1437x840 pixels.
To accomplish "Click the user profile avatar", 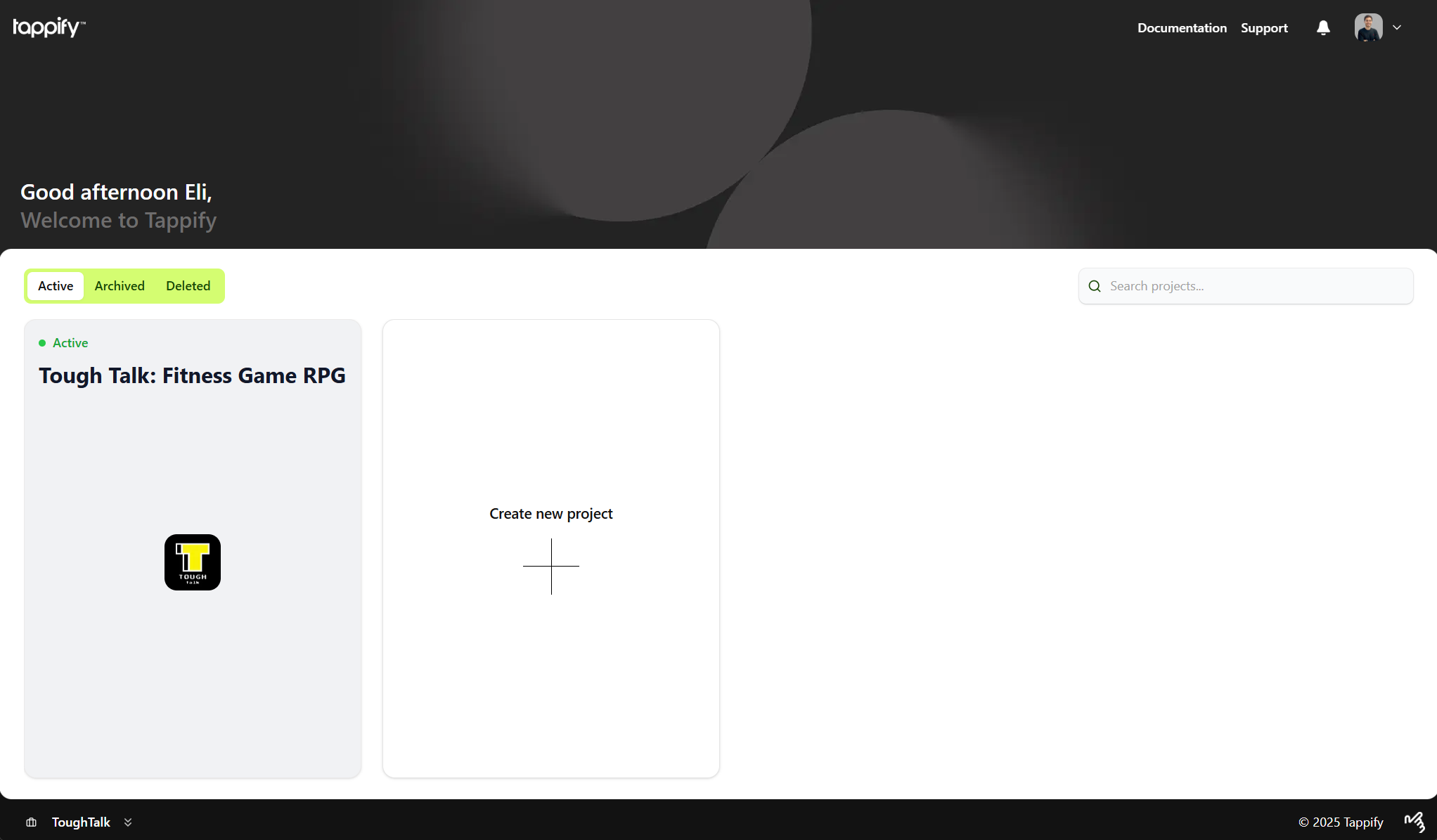I will click(x=1368, y=27).
